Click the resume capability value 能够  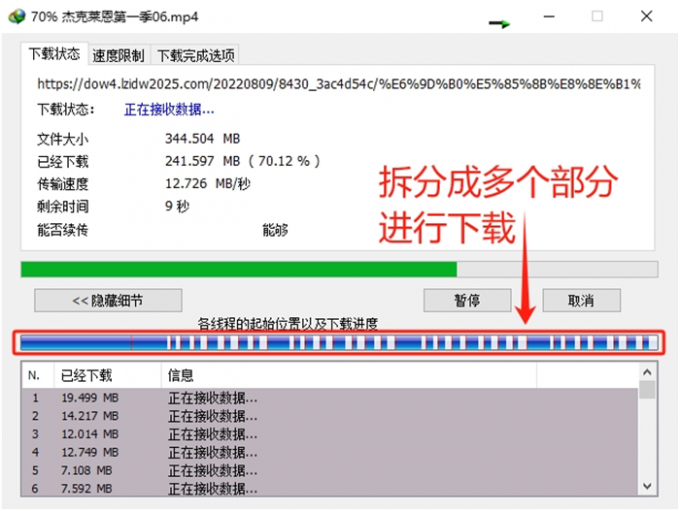point(275,229)
